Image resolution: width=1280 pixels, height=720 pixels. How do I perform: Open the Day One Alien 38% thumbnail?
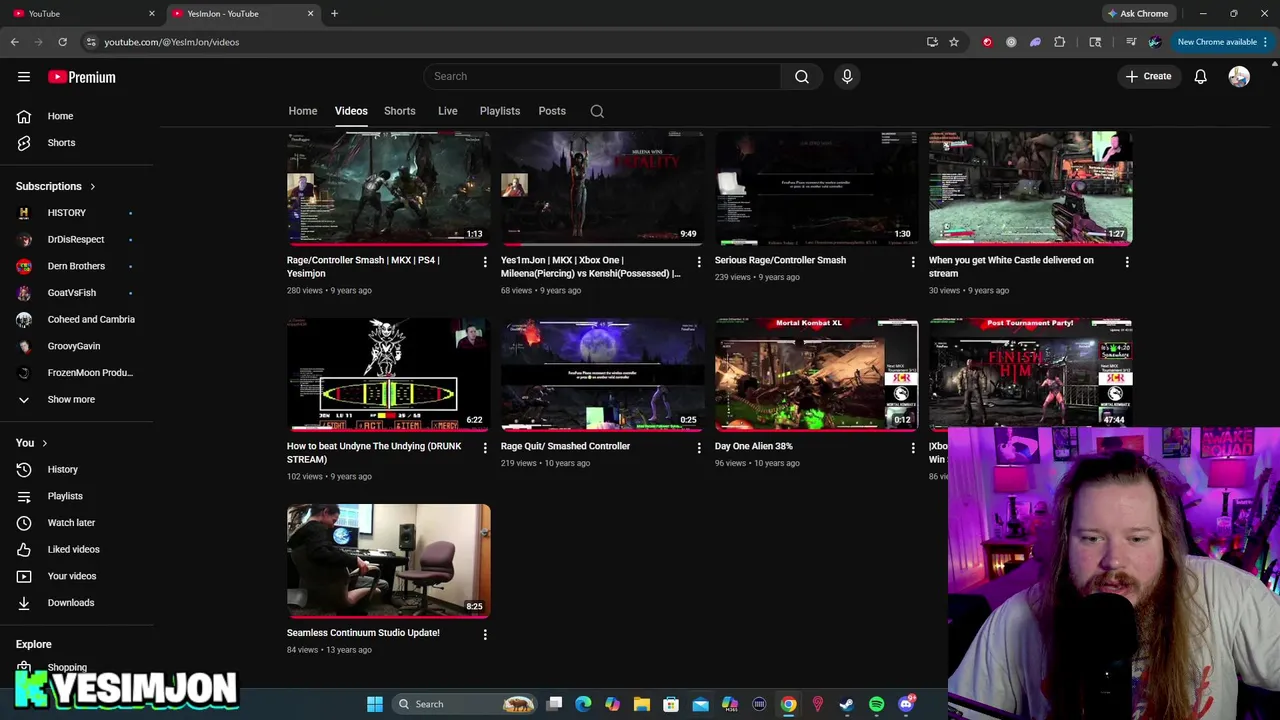817,375
